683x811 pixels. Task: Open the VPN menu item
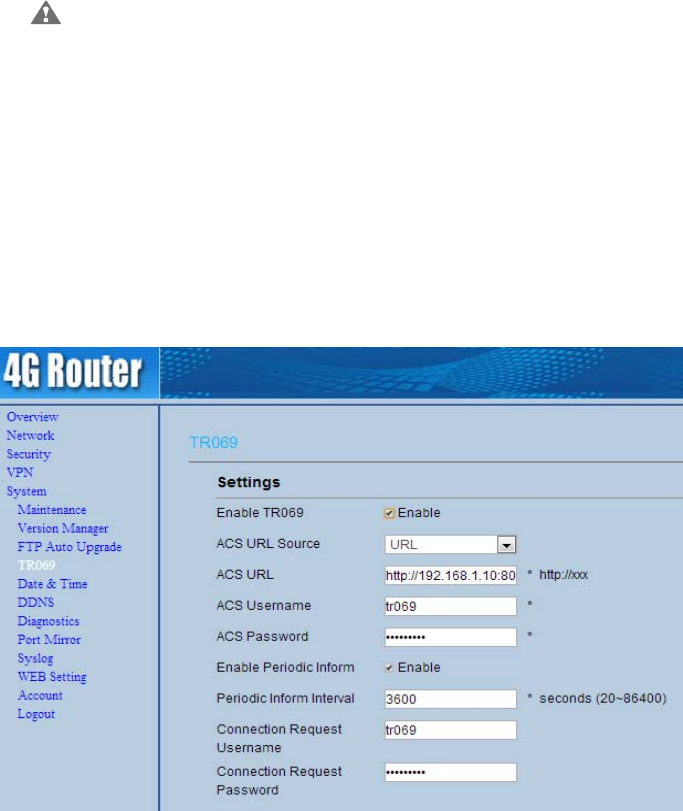(20, 473)
